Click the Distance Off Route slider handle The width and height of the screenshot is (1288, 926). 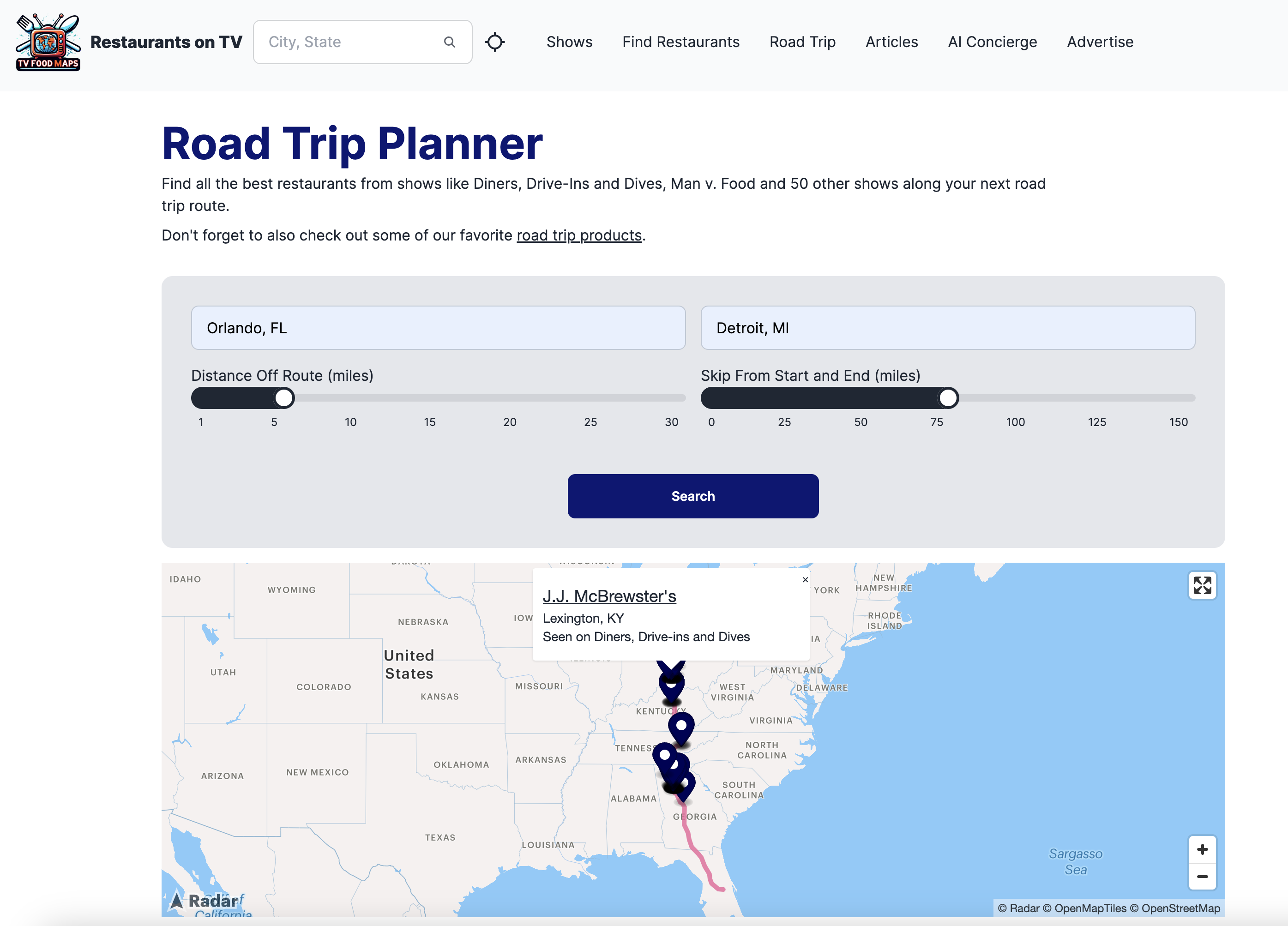[x=284, y=398]
